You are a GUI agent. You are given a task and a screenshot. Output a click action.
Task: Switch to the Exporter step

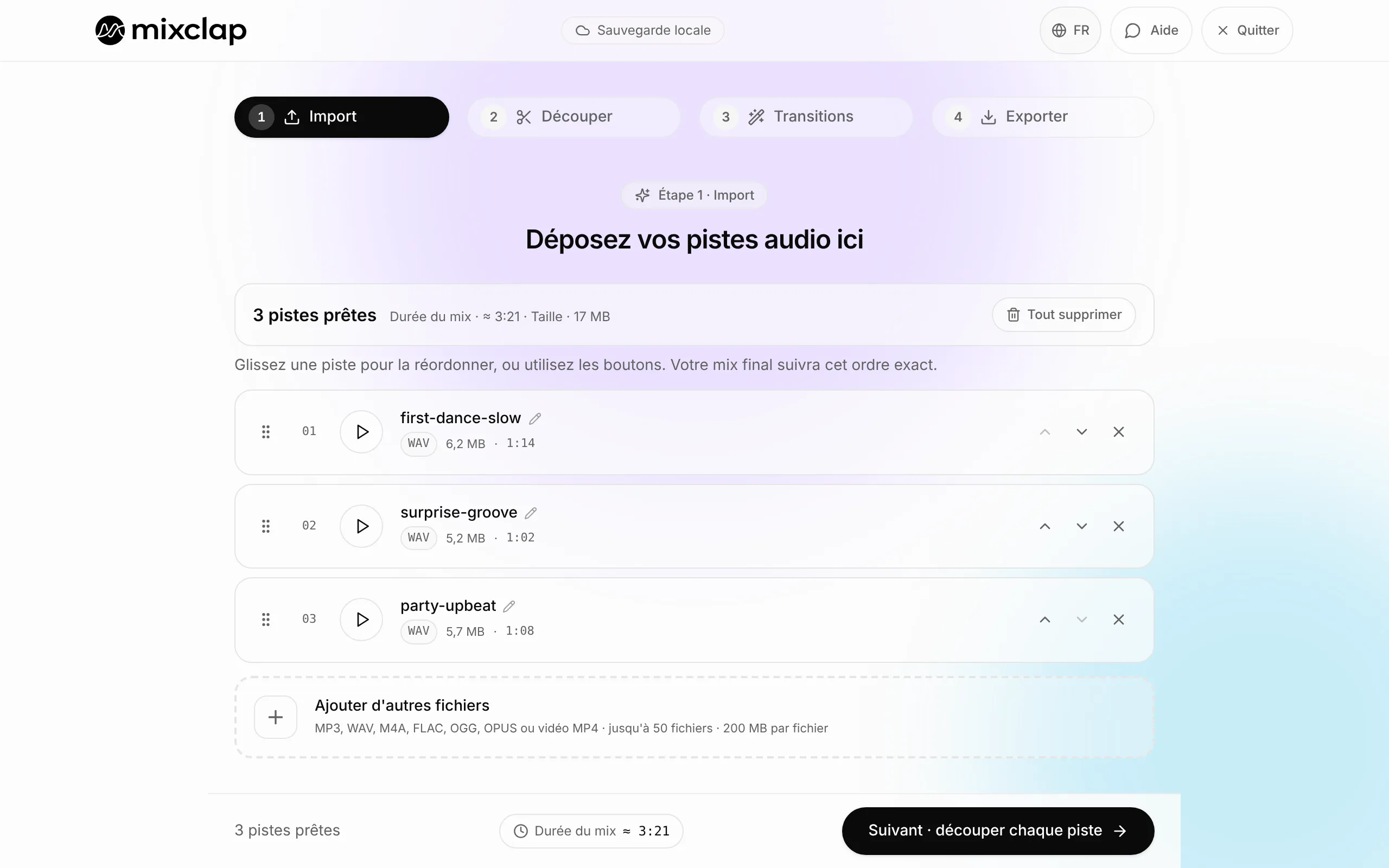[x=1043, y=117]
